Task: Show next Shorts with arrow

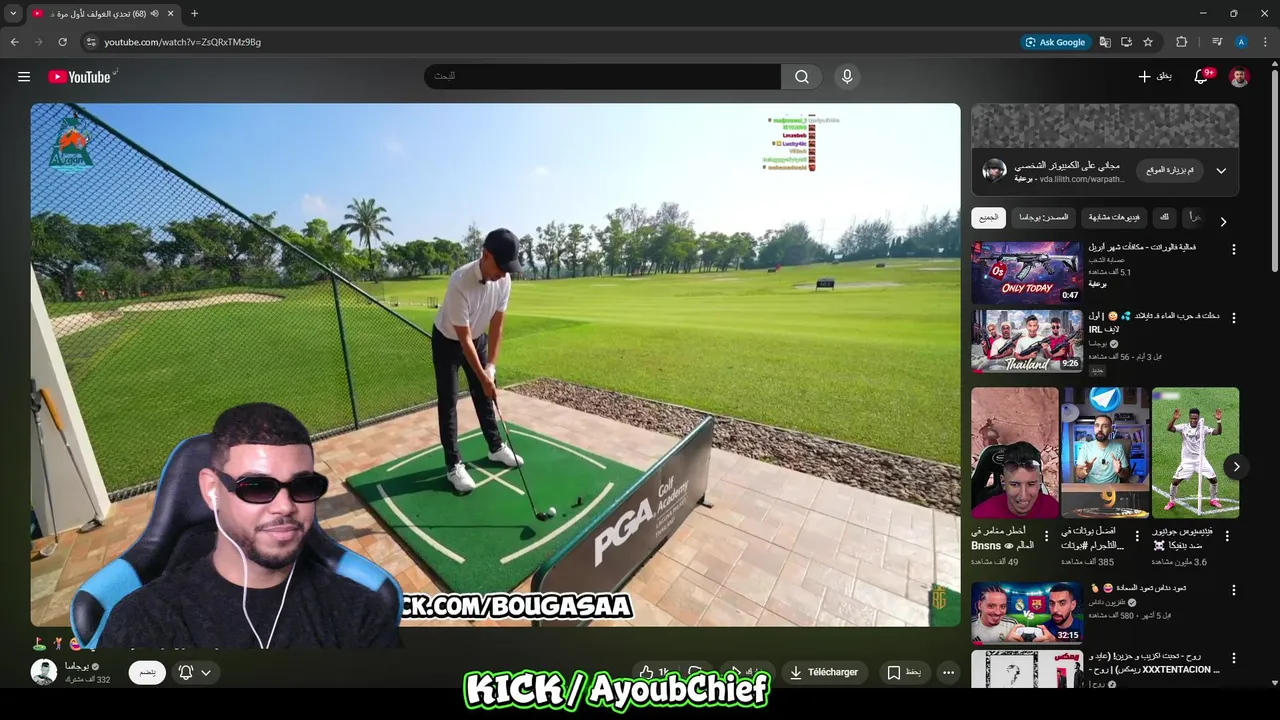Action: (1236, 467)
